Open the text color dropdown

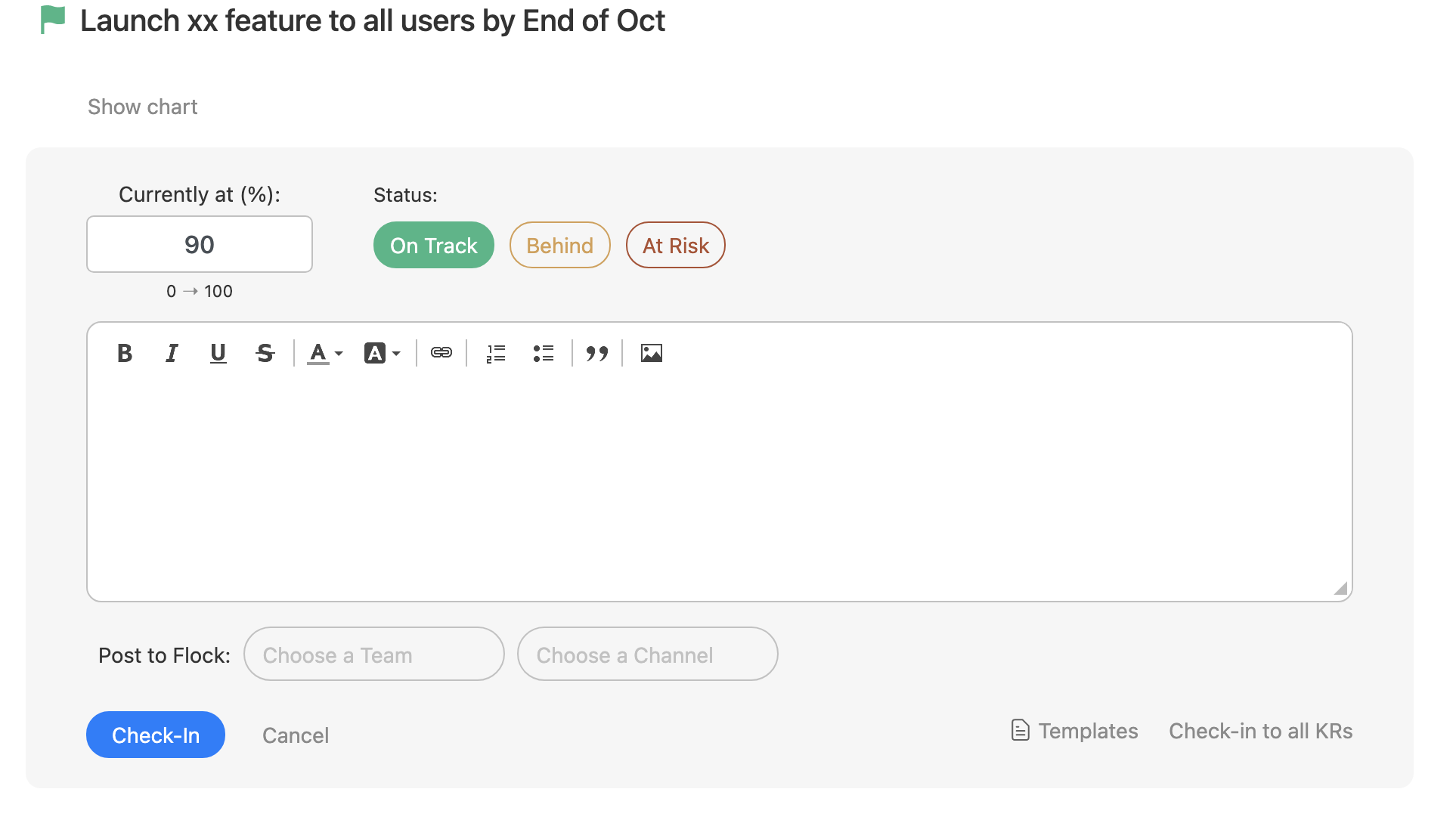[x=325, y=353]
